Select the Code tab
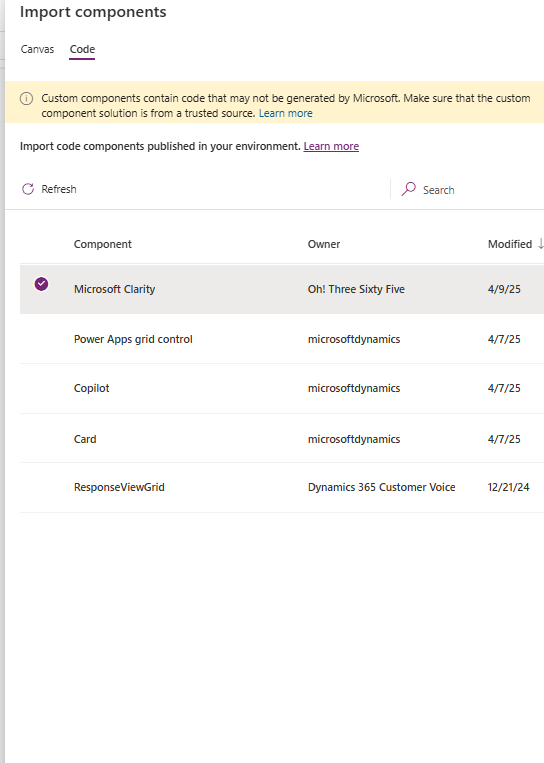 pos(82,49)
